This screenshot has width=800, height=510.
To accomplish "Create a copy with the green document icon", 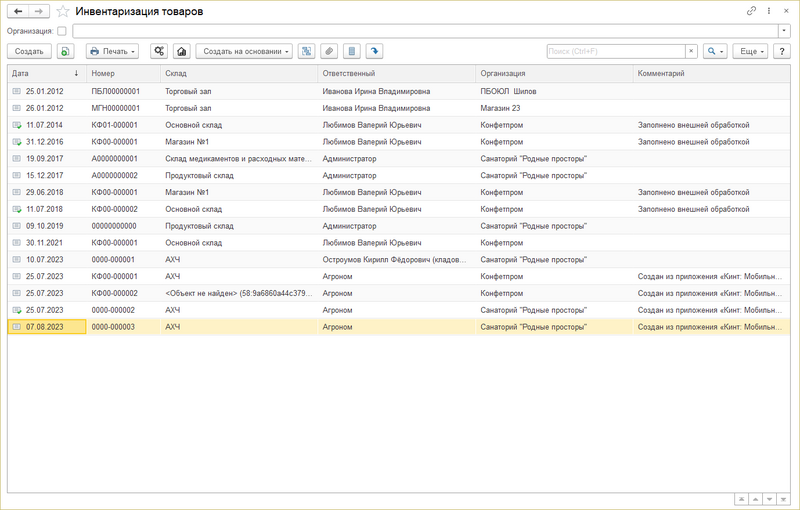I will tap(65, 51).
